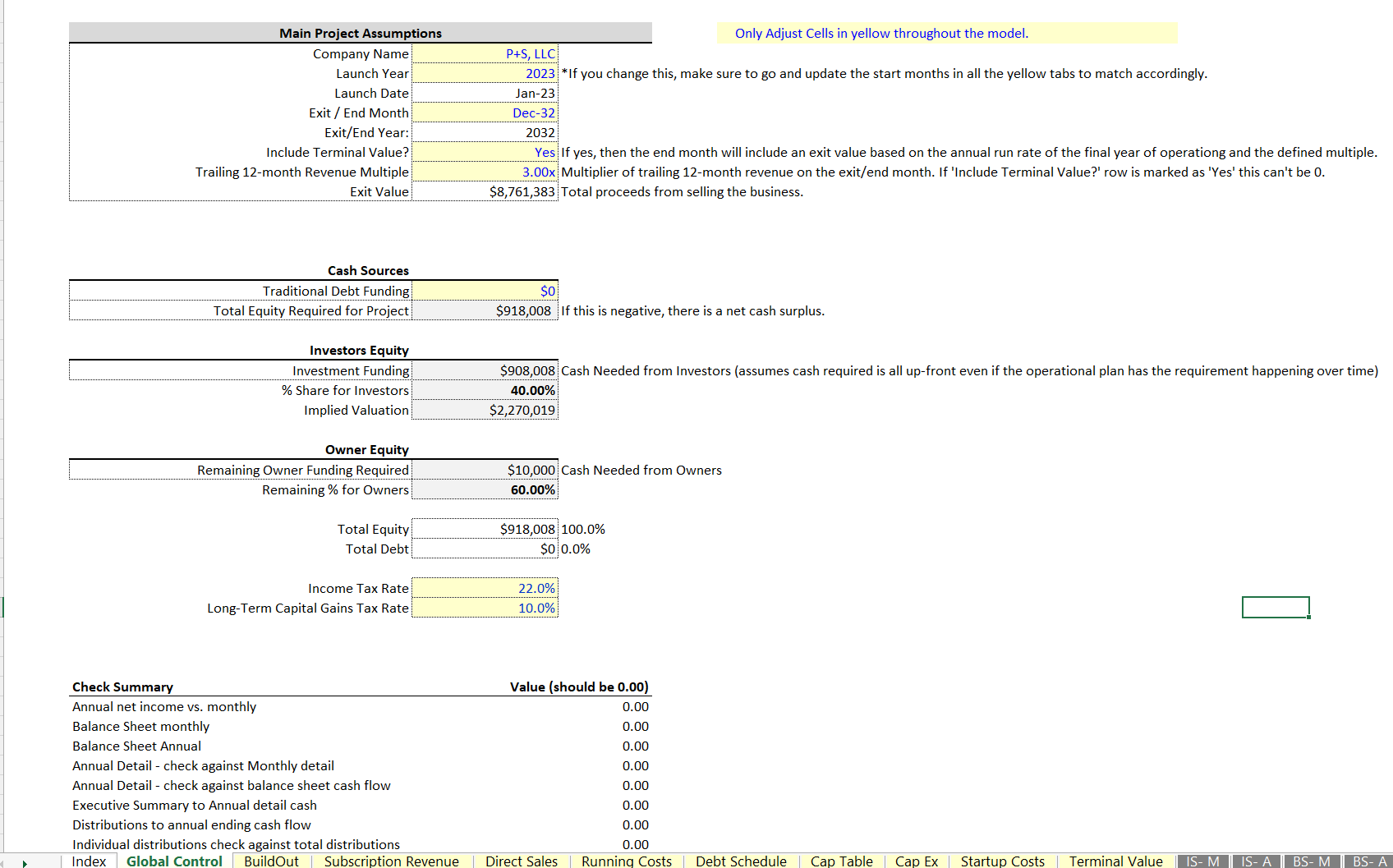
Task: Click the Launch Year cell containing 2023
Action: 485,73
